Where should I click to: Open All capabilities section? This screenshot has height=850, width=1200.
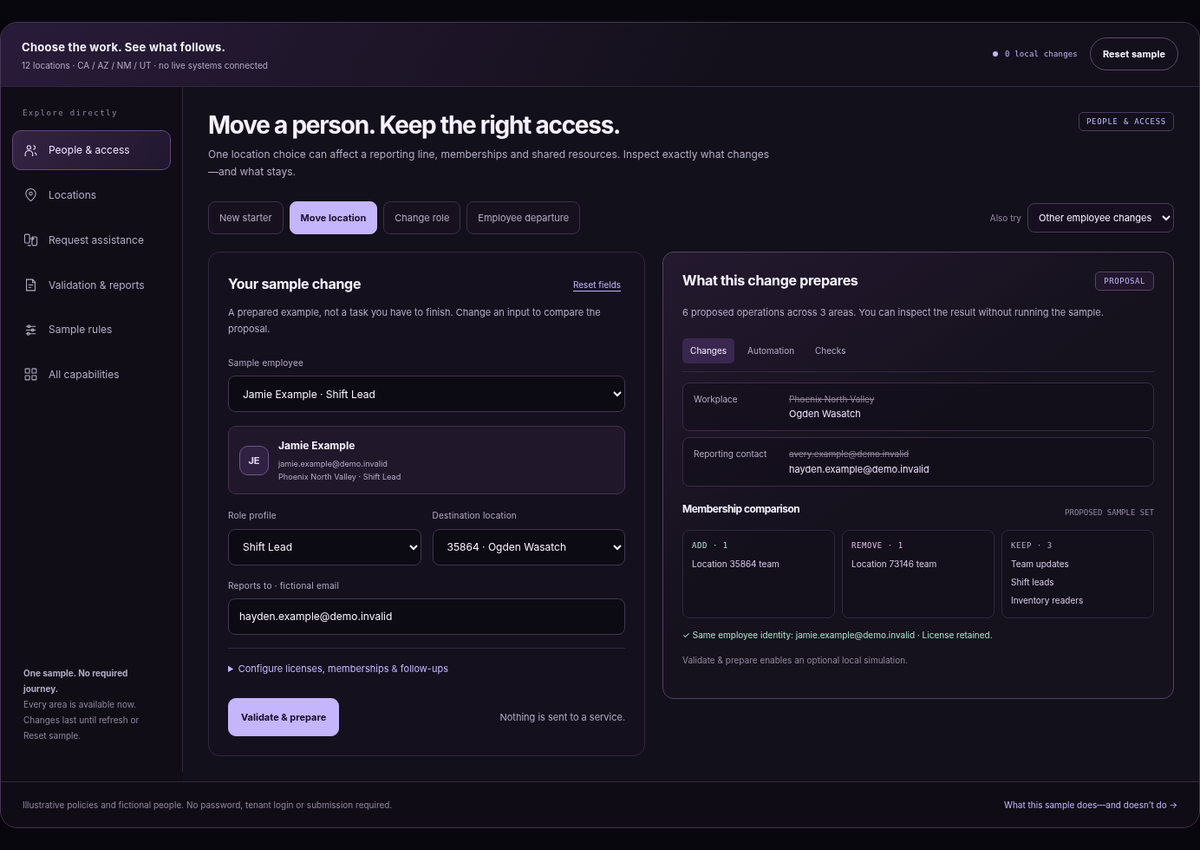(x=91, y=375)
